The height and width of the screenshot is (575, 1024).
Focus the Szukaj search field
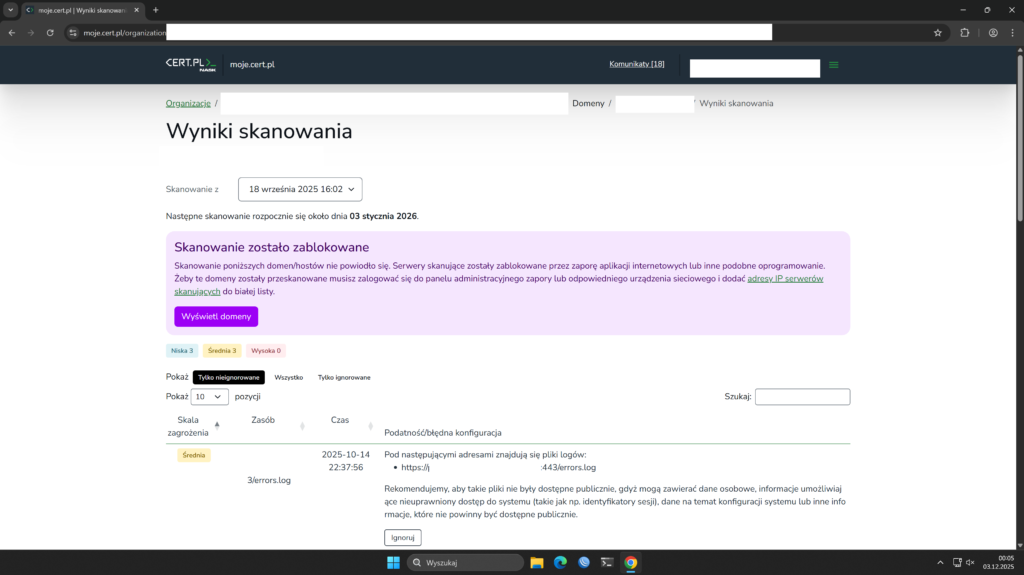(x=803, y=397)
